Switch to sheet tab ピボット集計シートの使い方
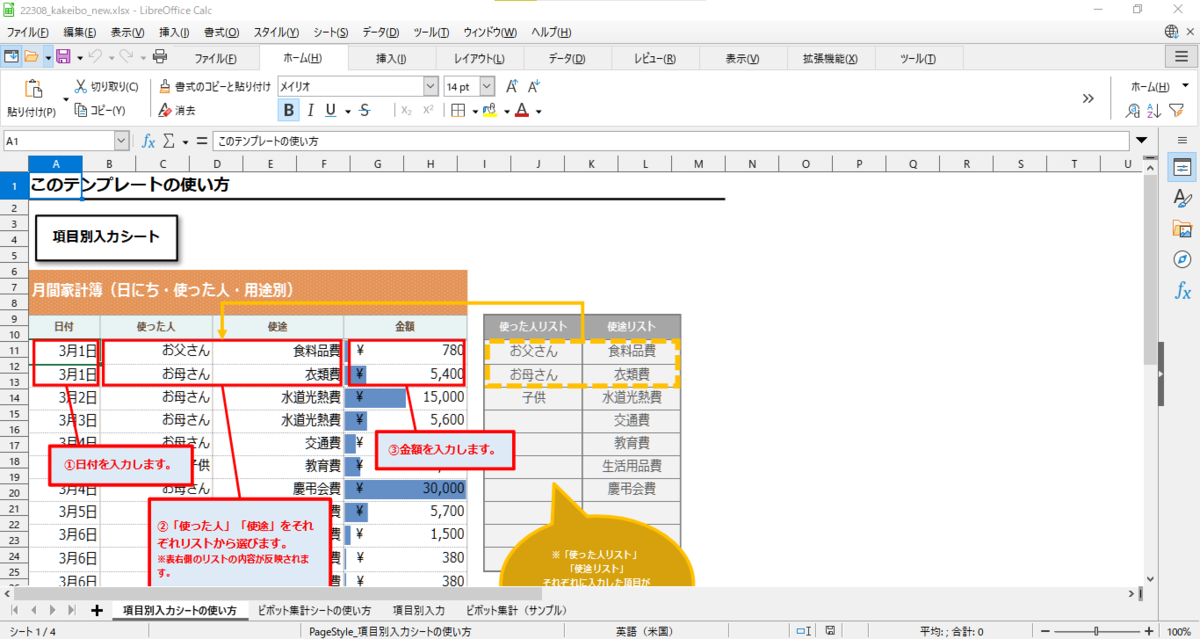1200x639 pixels. click(x=314, y=610)
